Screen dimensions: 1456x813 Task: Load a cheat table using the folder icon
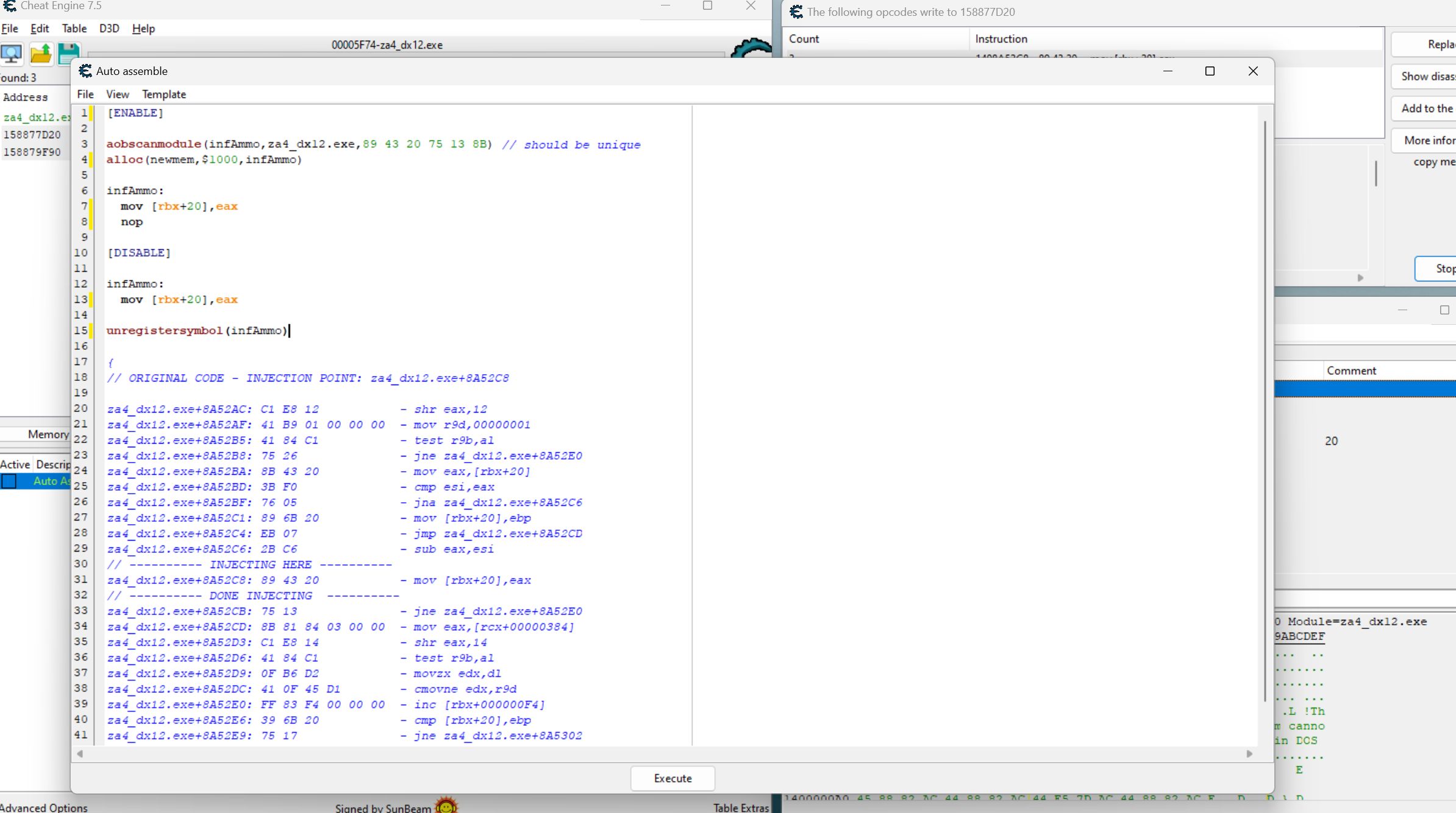(x=40, y=54)
